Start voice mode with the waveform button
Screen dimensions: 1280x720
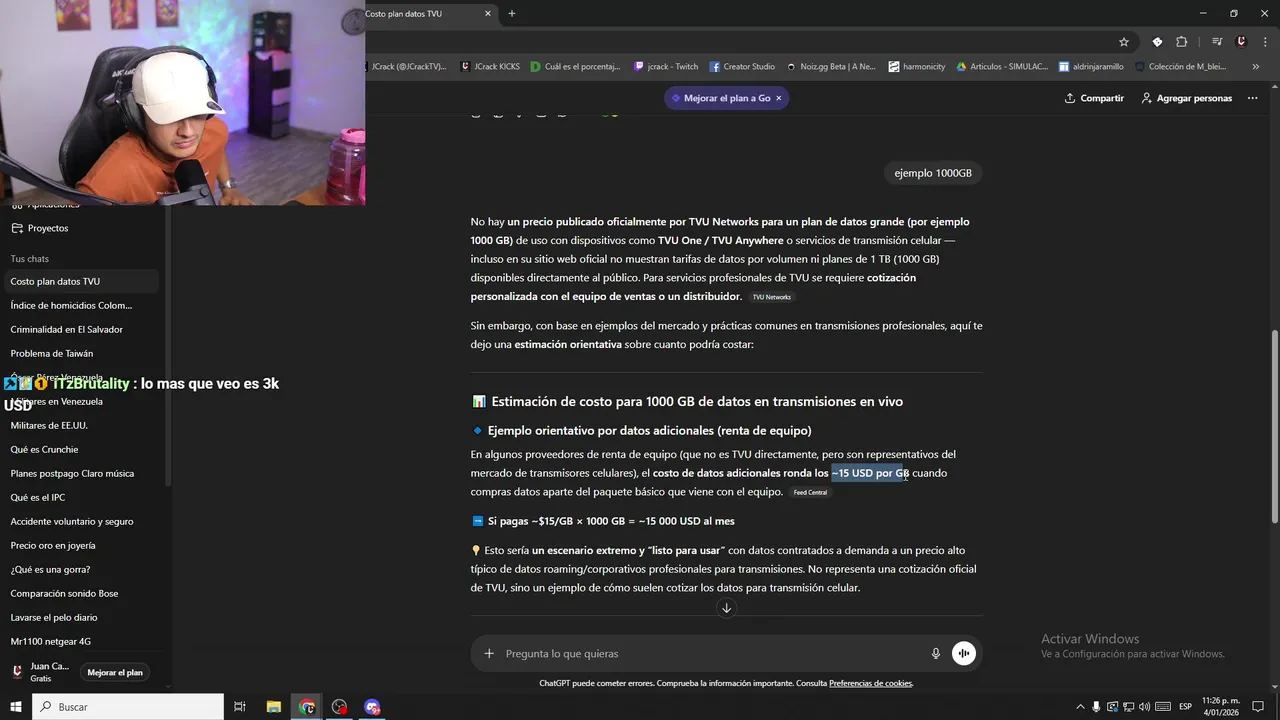[964, 654]
